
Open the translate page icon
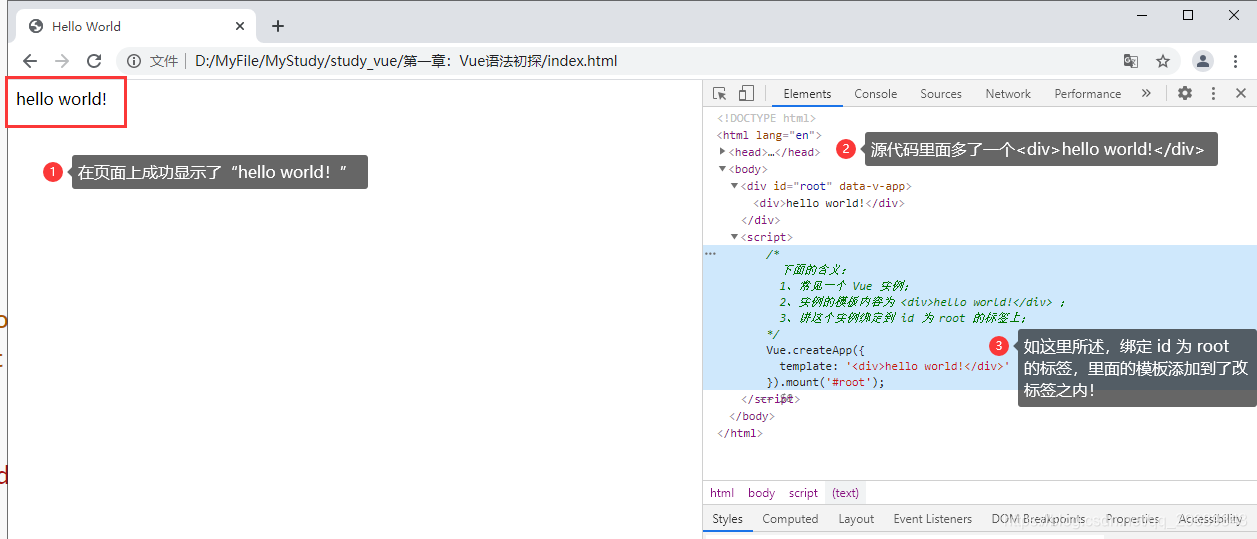pyautogui.click(x=1131, y=61)
